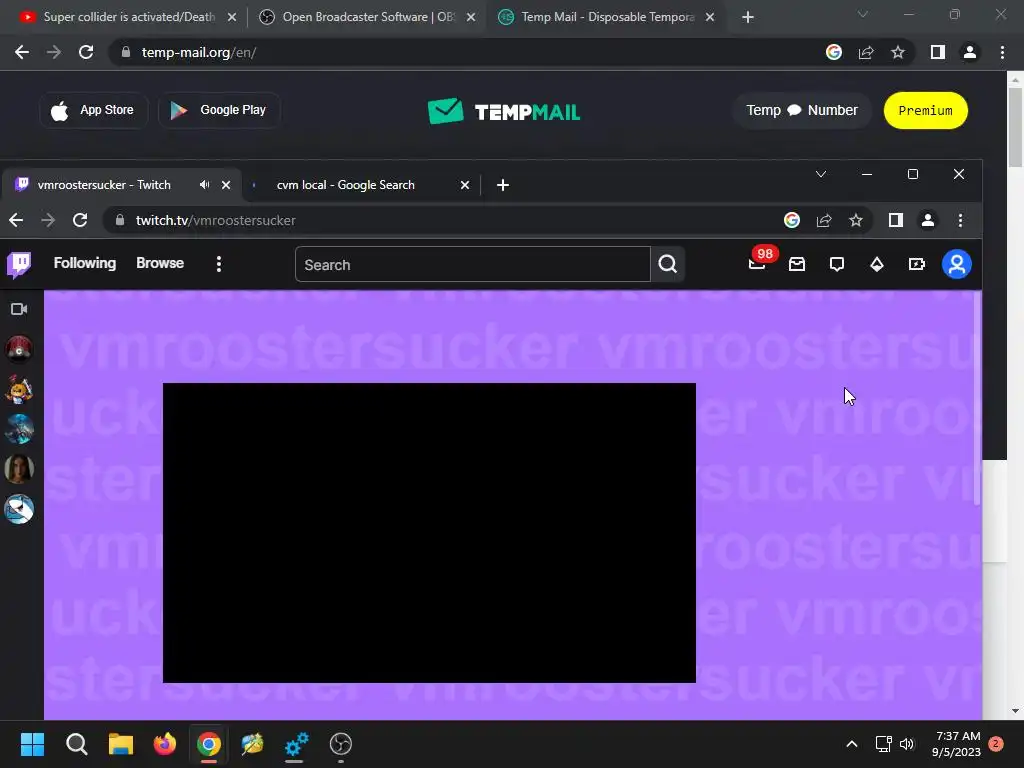
Task: Open a new tab in the Temp Mail window
Action: pos(748,18)
